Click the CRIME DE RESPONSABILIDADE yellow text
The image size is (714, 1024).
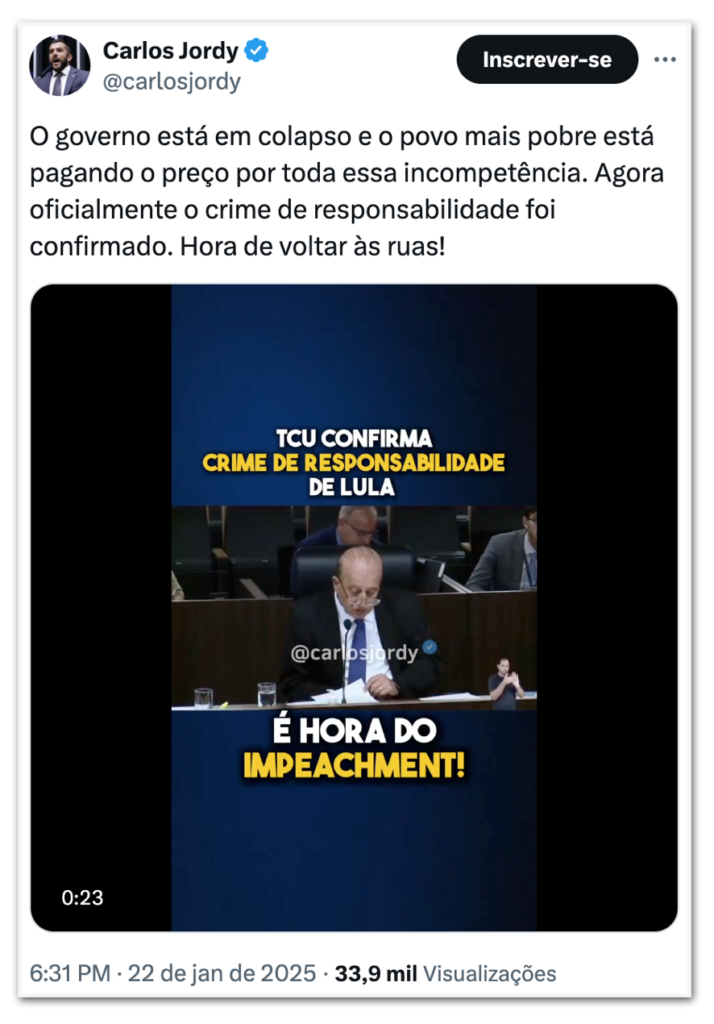pos(353,462)
